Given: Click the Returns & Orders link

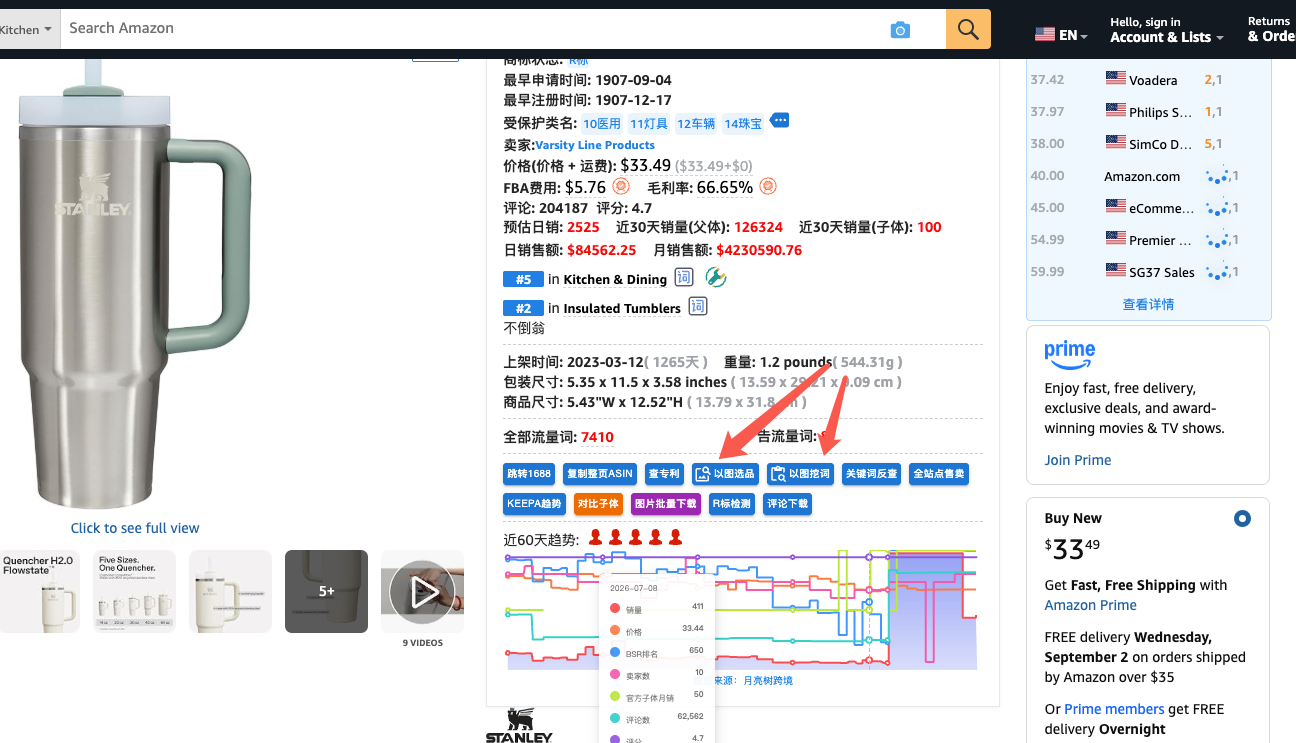Looking at the screenshot, I should tap(1270, 30).
